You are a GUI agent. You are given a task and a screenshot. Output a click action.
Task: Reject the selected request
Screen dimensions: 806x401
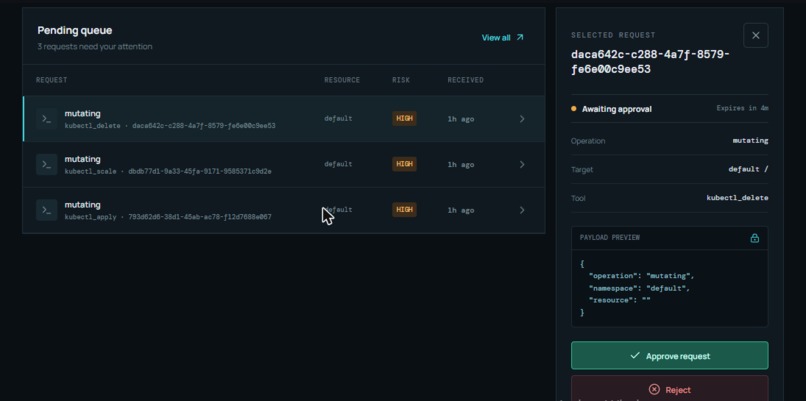click(x=669, y=389)
